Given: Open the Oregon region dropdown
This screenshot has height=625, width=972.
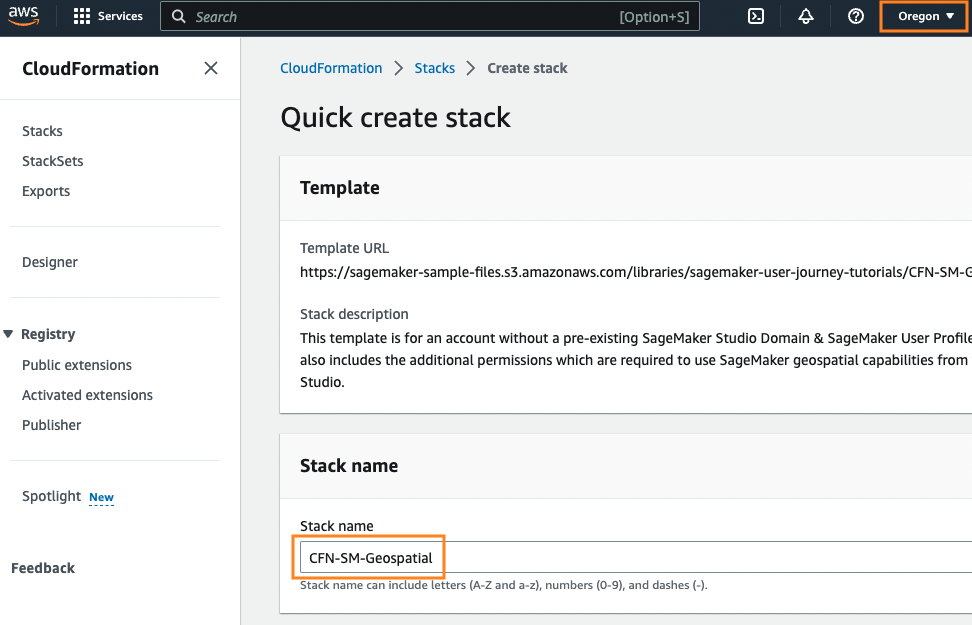Looking at the screenshot, I should (926, 16).
